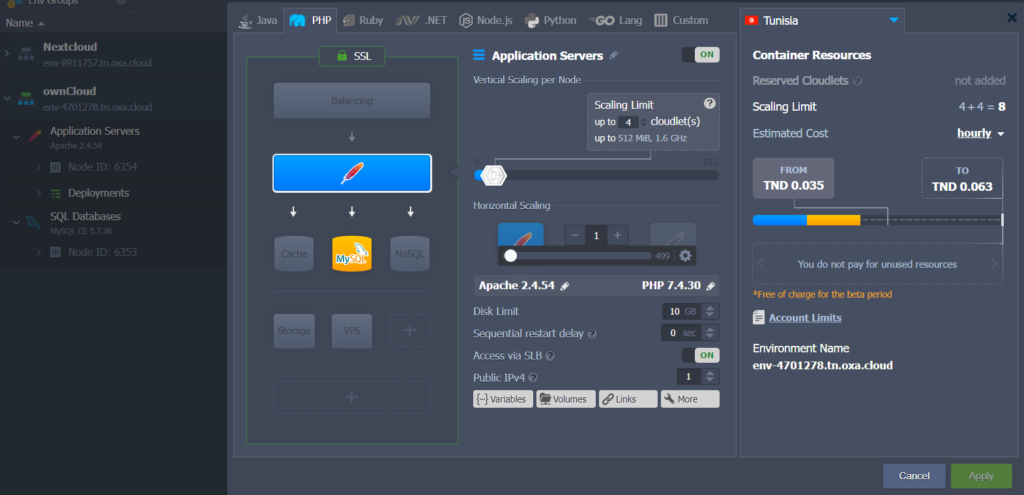This screenshot has width=1024, height=495.
Task: Select the Cache node icon
Action: [294, 254]
